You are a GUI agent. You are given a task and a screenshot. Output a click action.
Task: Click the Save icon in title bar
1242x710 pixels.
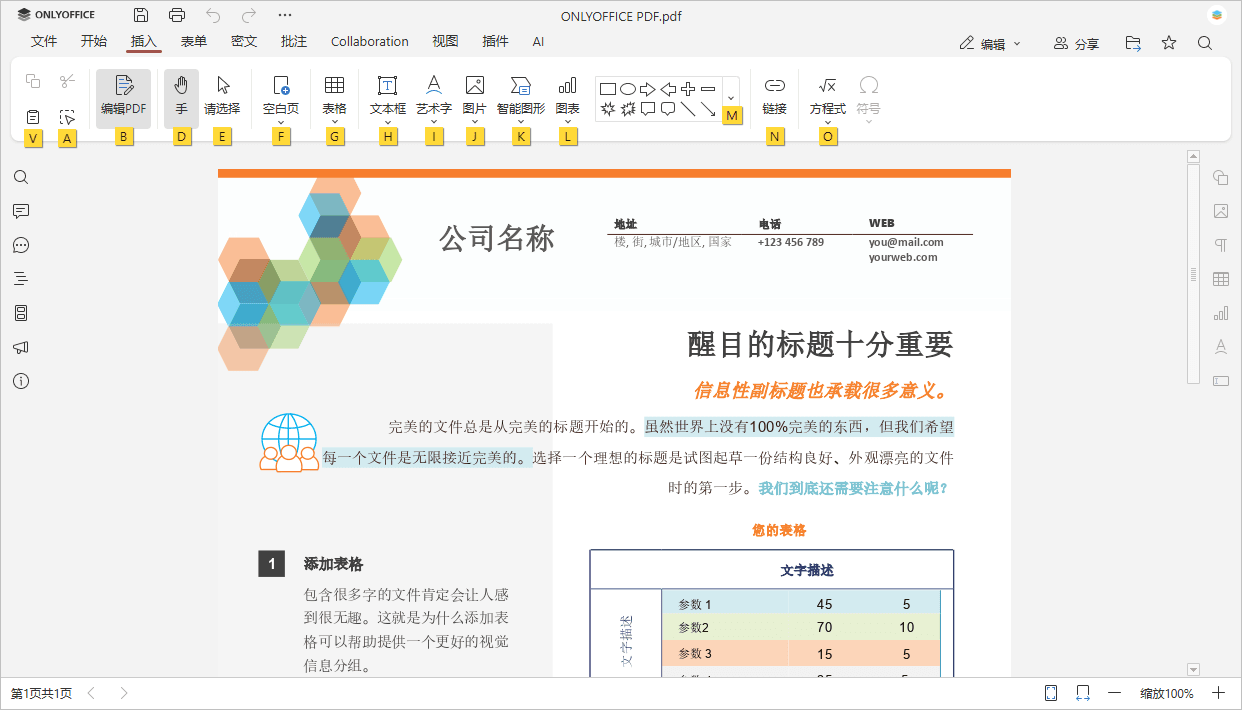pyautogui.click(x=141, y=15)
